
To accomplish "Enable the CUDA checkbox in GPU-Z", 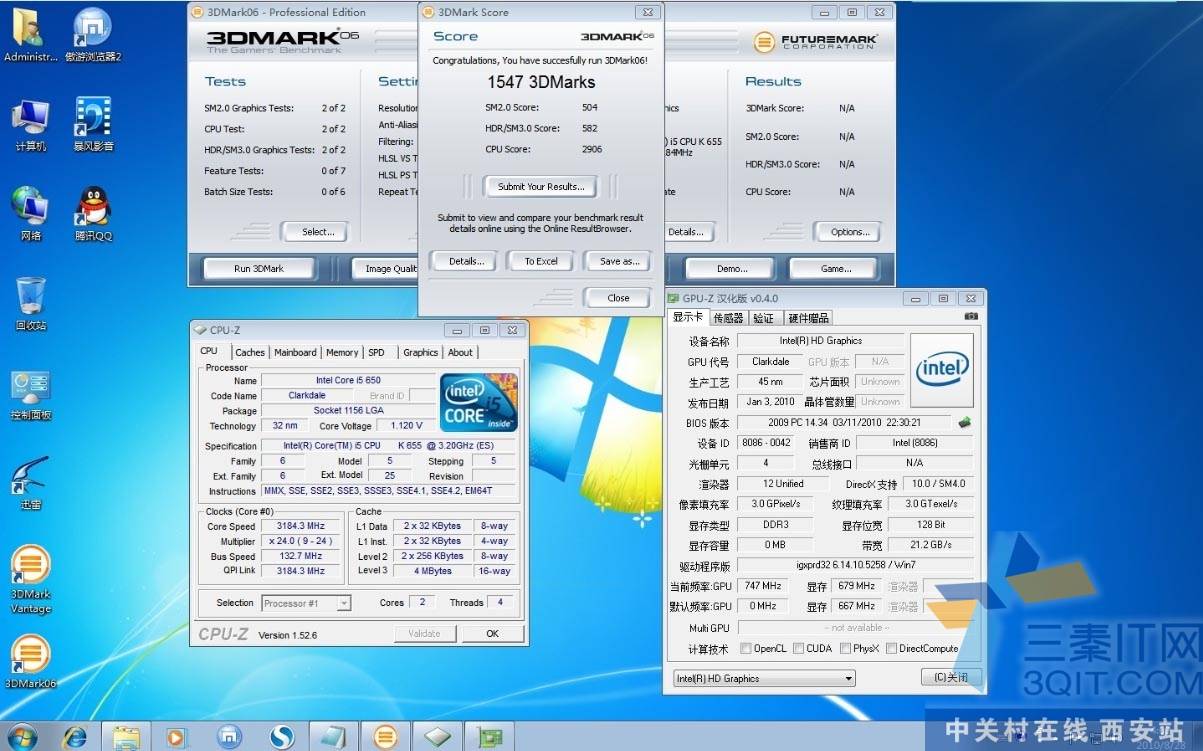I will tap(798, 648).
